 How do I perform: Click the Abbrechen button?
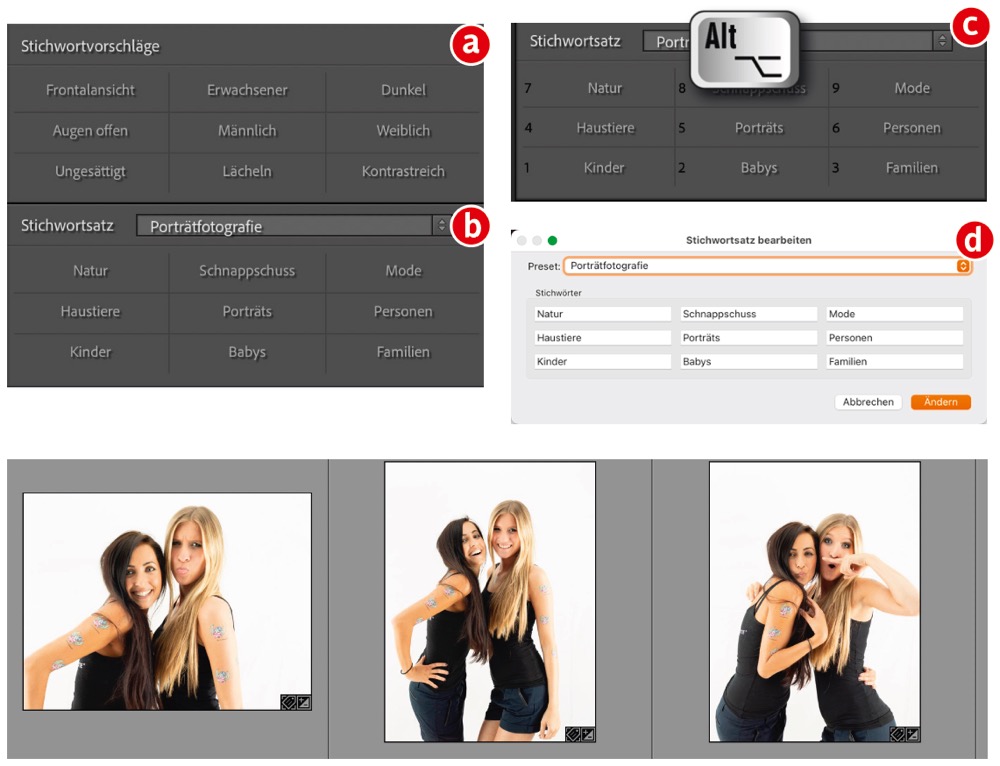point(868,402)
